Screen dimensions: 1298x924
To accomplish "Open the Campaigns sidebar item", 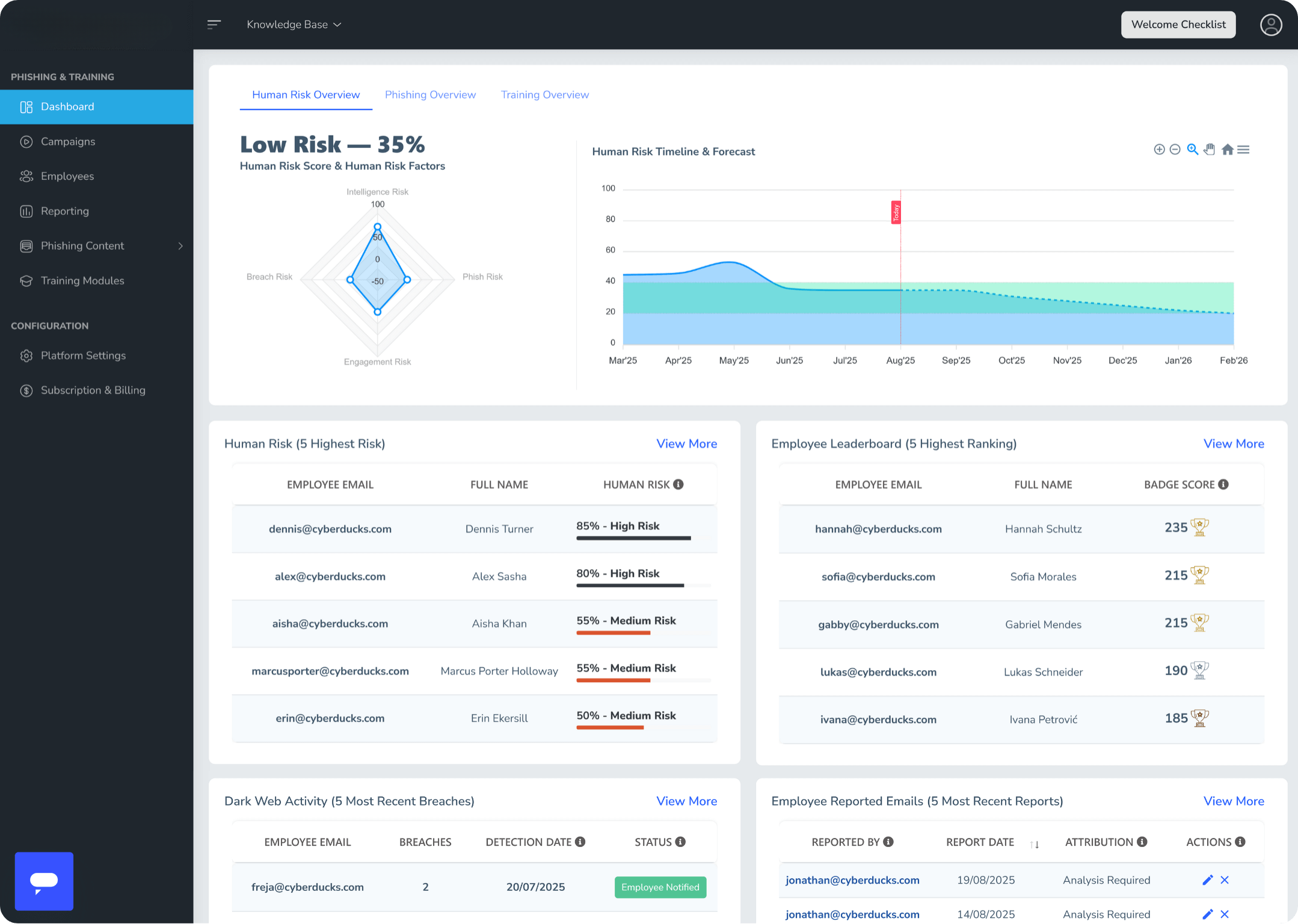I will pos(68,141).
